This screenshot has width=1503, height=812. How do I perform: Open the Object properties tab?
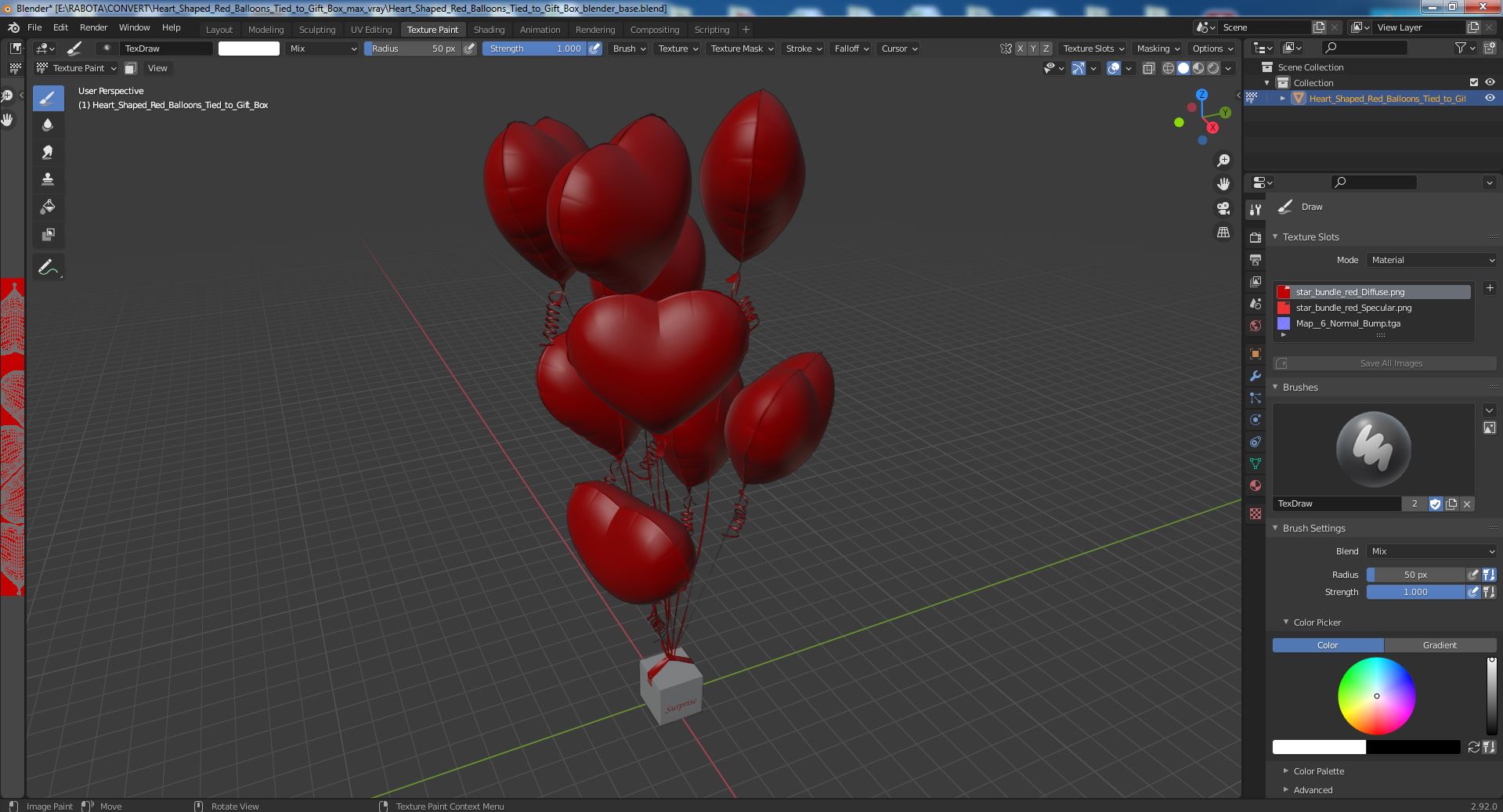click(x=1256, y=354)
